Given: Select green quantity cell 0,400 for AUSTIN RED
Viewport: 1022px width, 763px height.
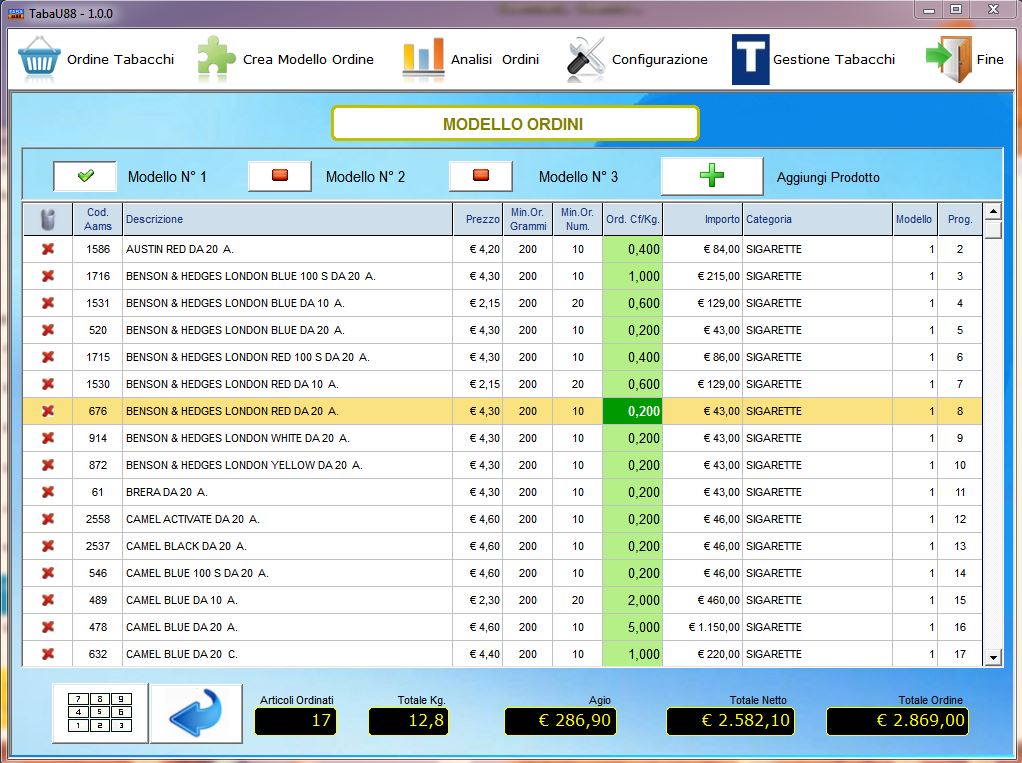Looking at the screenshot, I should 632,249.
